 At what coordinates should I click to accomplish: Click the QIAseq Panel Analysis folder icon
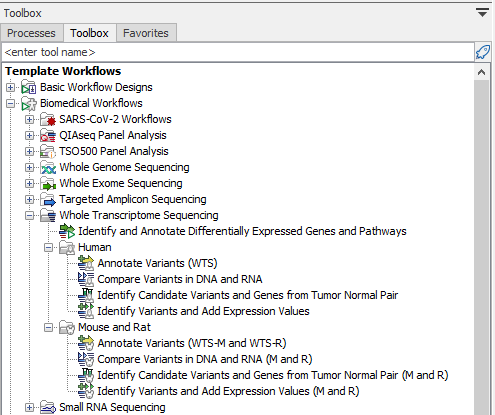(x=48, y=135)
